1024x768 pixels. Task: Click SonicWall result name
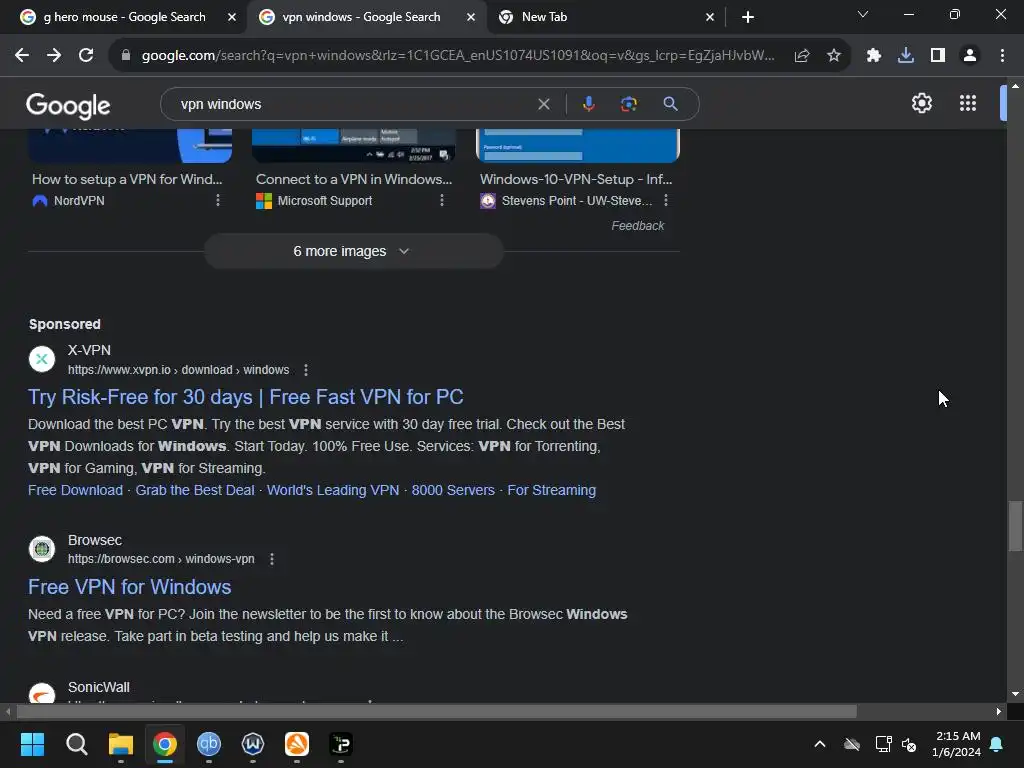pos(99,687)
